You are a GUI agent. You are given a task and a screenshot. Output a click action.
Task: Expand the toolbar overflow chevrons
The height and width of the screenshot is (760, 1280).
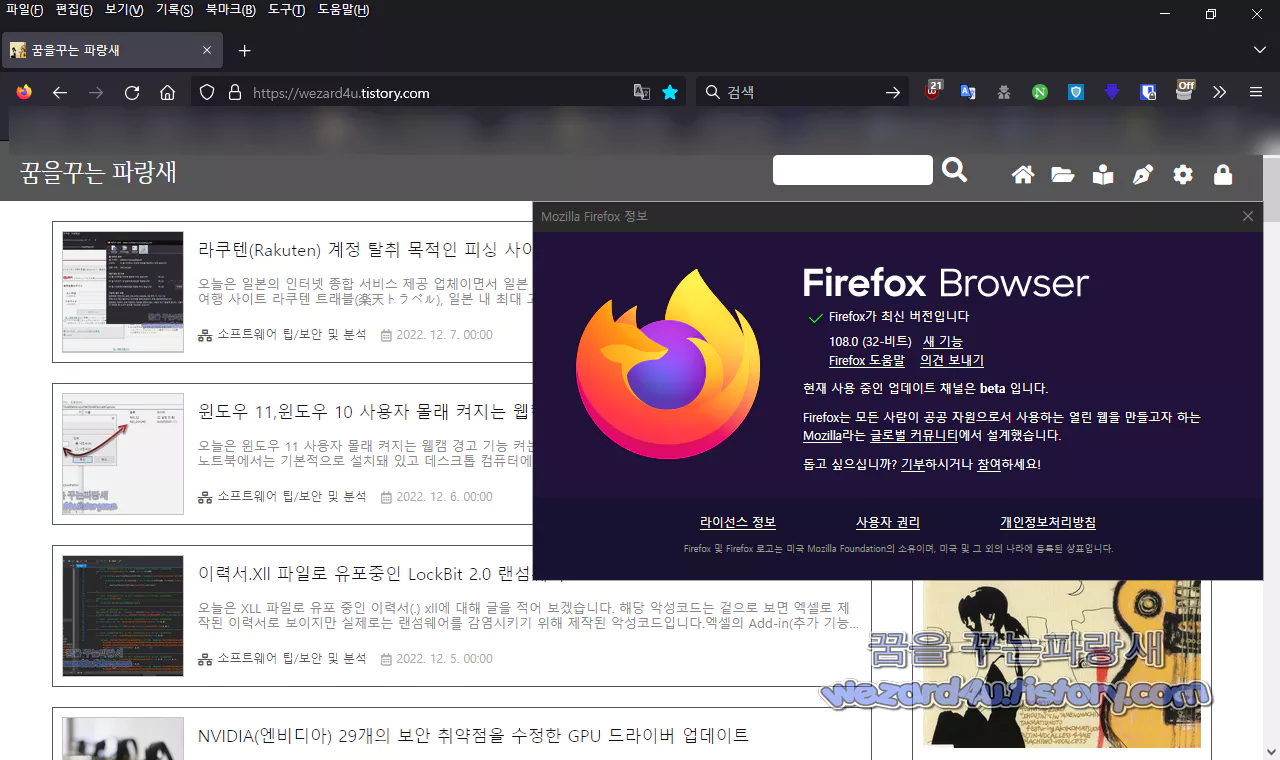click(x=1219, y=92)
